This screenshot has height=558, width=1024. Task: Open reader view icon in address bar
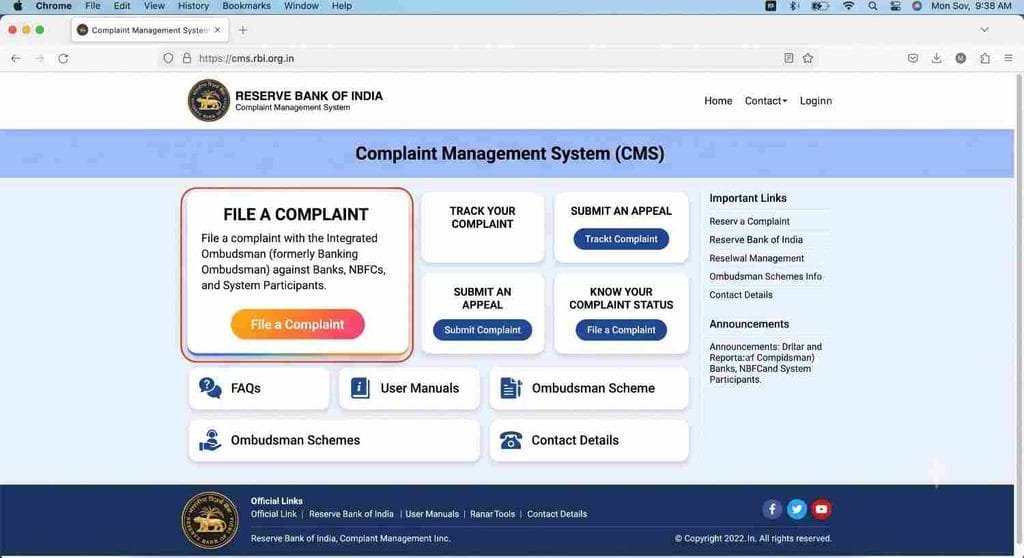point(789,58)
